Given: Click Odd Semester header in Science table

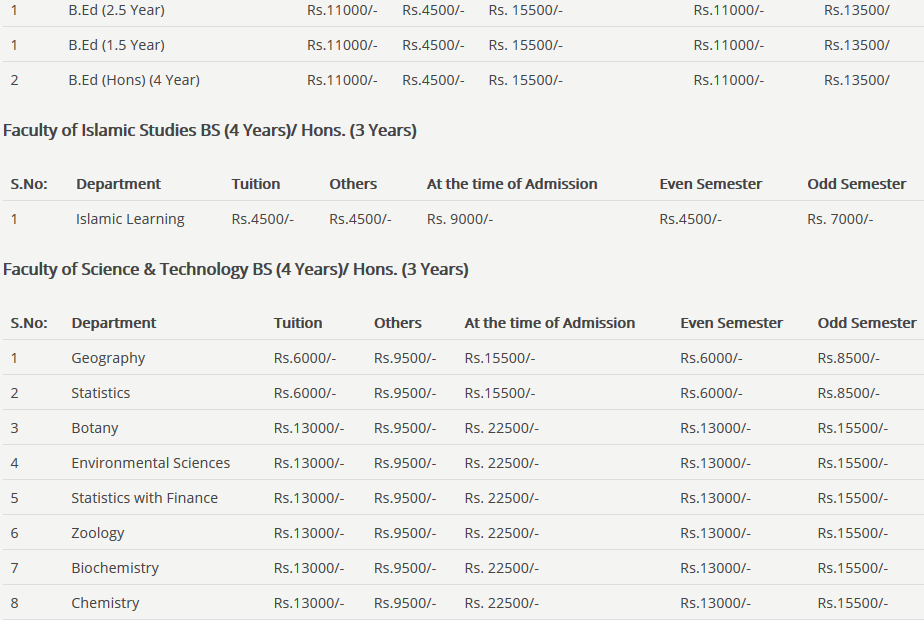Looking at the screenshot, I should pos(866,323).
